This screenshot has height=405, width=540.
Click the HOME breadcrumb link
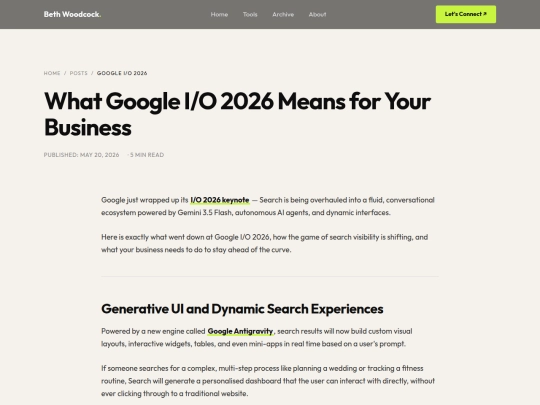click(52, 73)
